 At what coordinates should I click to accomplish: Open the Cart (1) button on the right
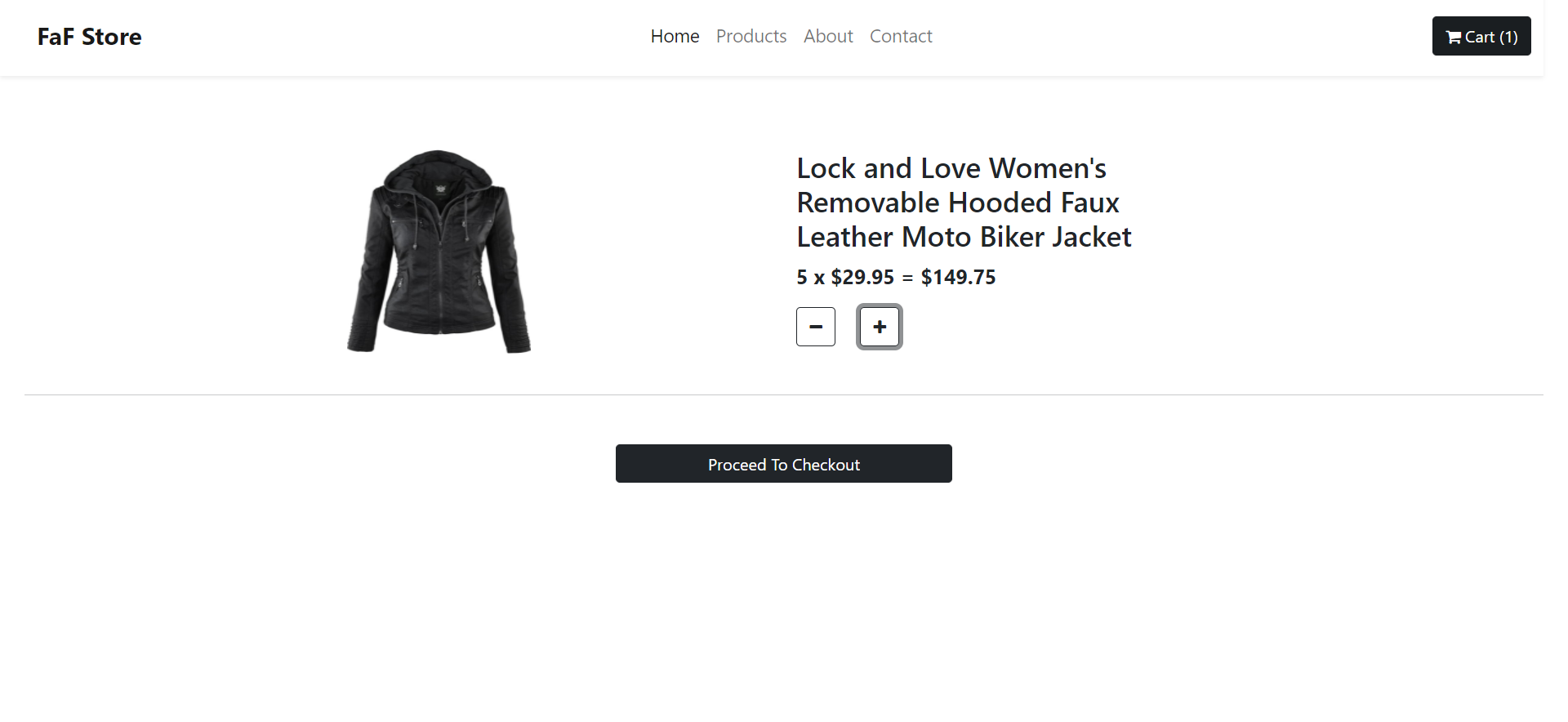[1481, 36]
